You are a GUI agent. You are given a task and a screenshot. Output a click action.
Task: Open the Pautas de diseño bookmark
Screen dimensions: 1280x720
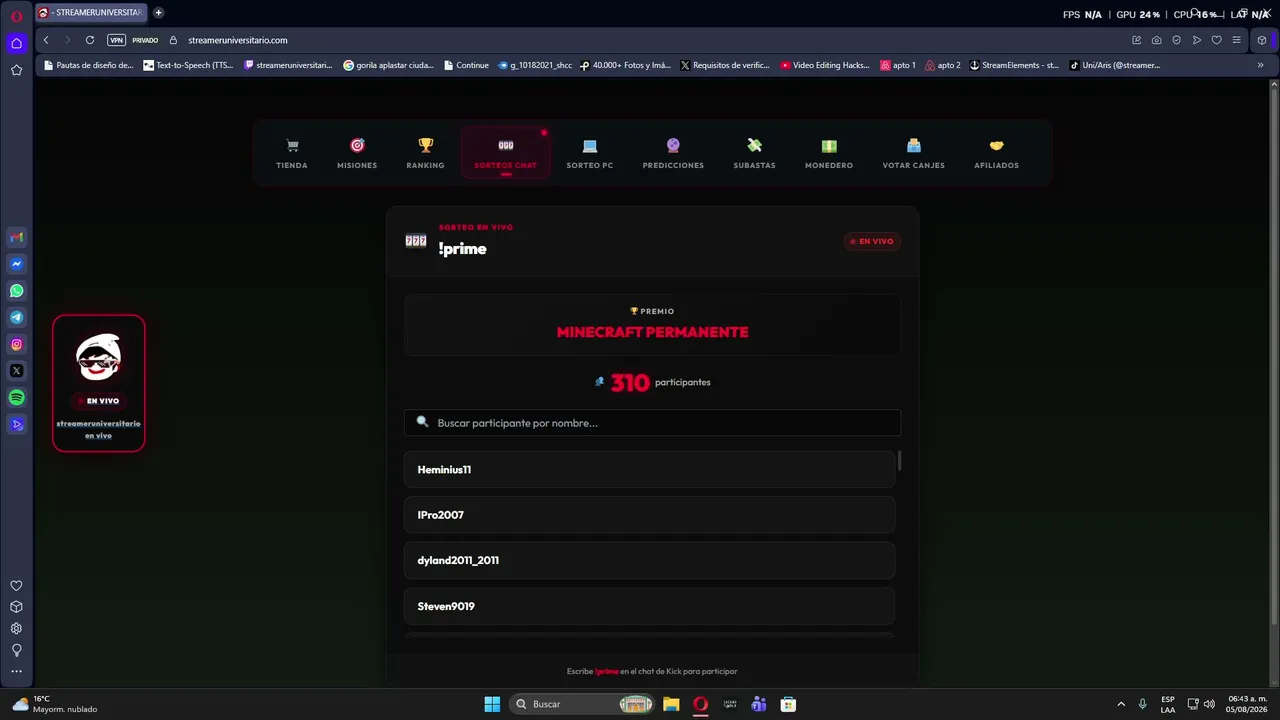[88, 65]
